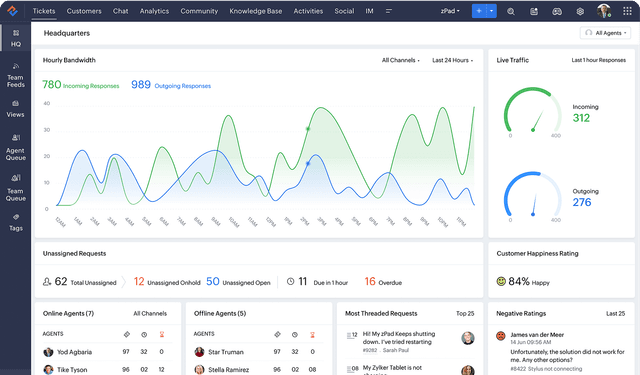
Task: Open the HQ sidebar icon
Action: pyautogui.click(x=16, y=38)
